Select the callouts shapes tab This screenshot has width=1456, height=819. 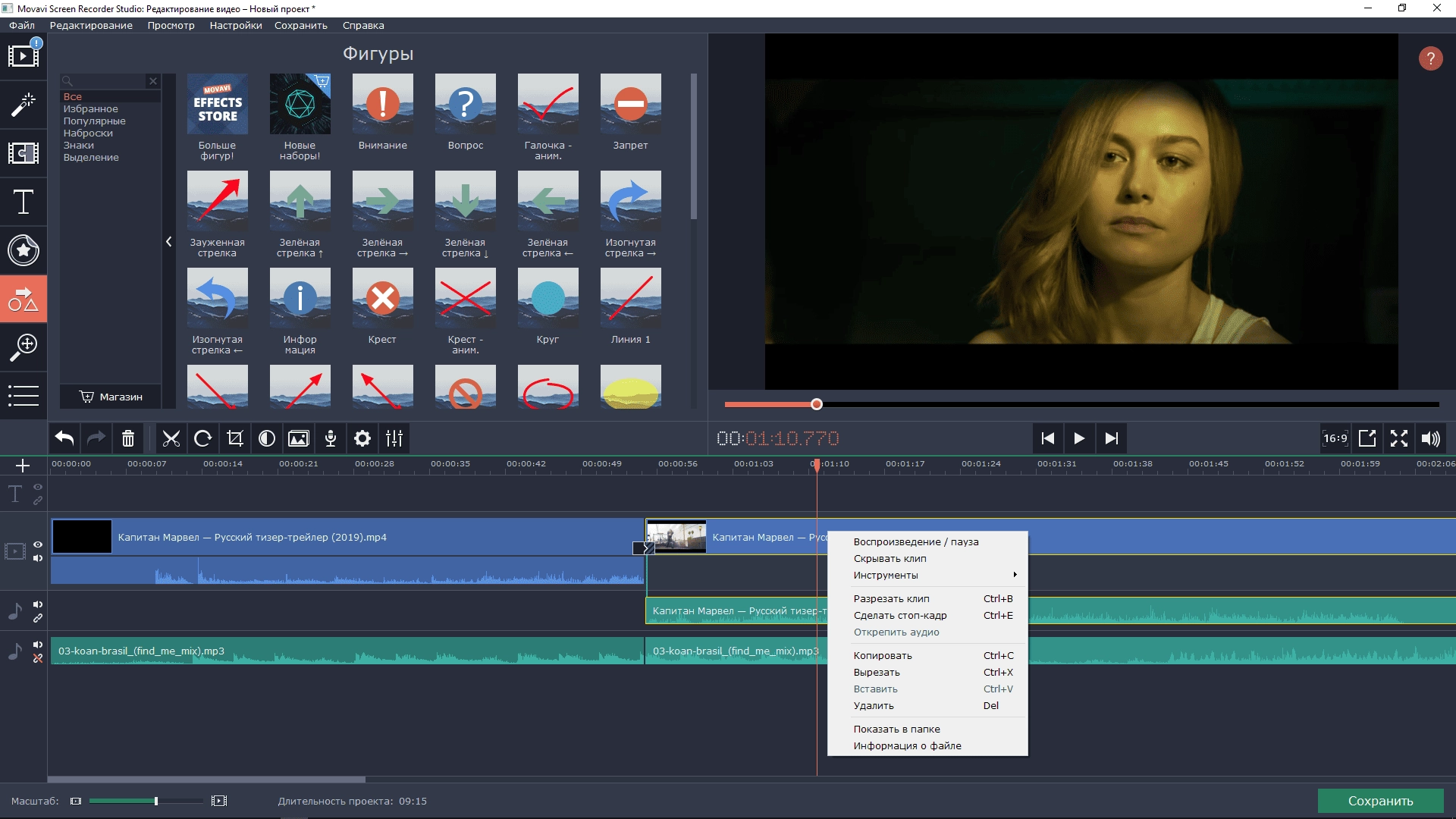tap(24, 299)
